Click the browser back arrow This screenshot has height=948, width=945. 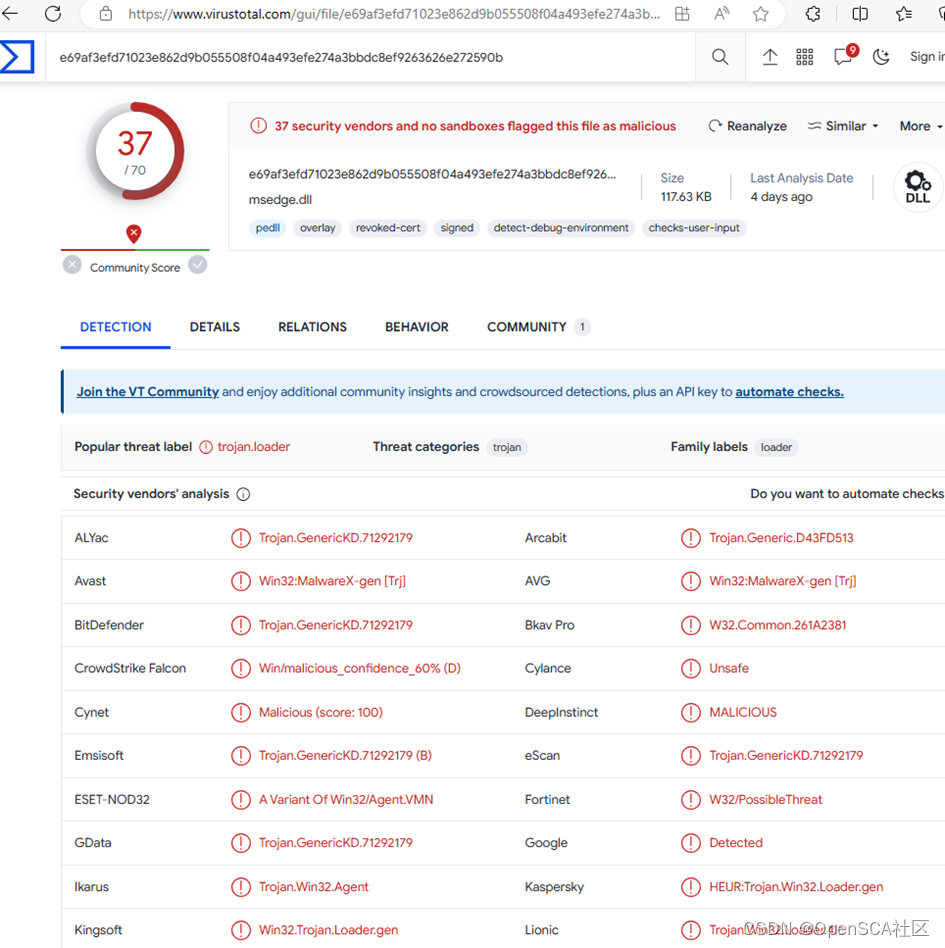(x=10, y=13)
